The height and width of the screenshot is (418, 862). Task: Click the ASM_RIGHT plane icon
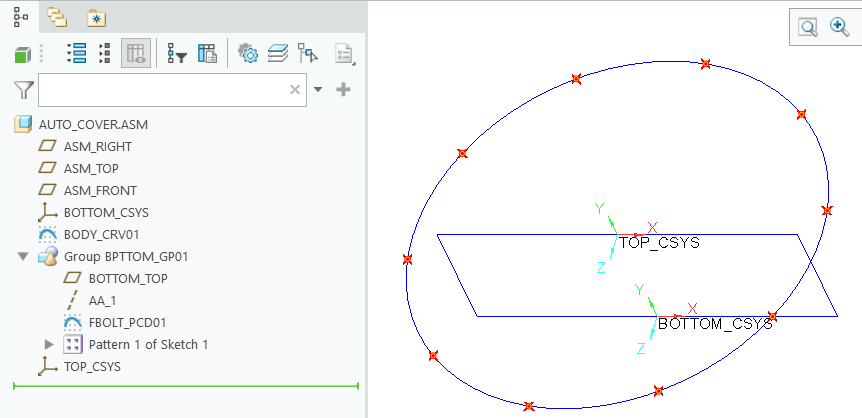coord(48,146)
